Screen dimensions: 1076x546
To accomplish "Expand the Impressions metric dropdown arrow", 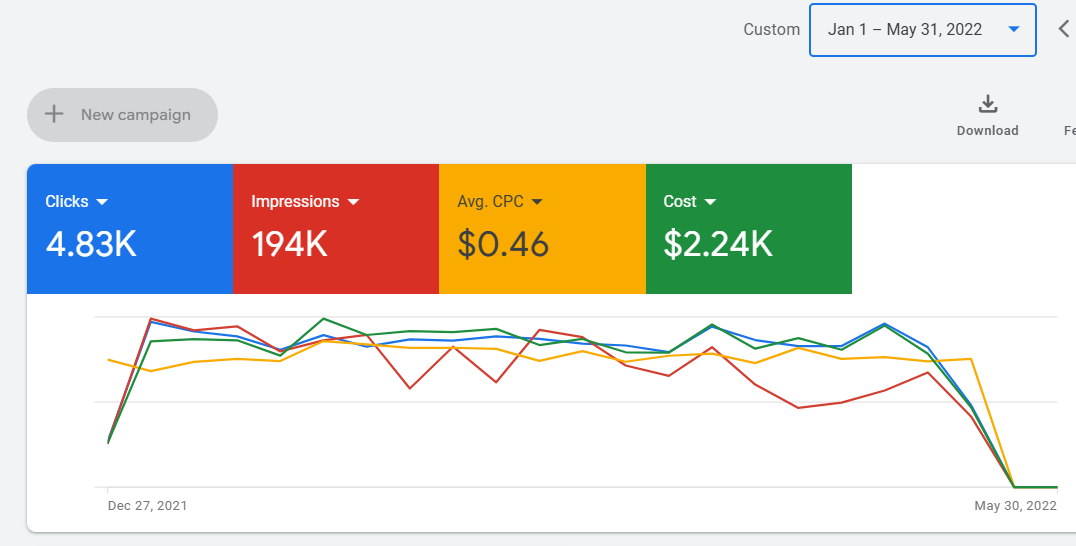I will point(353,202).
